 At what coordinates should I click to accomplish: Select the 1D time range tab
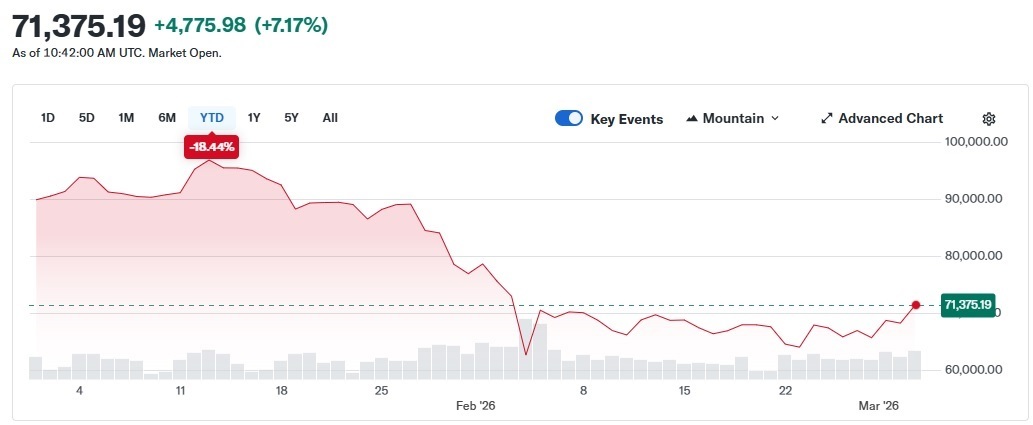(47, 118)
